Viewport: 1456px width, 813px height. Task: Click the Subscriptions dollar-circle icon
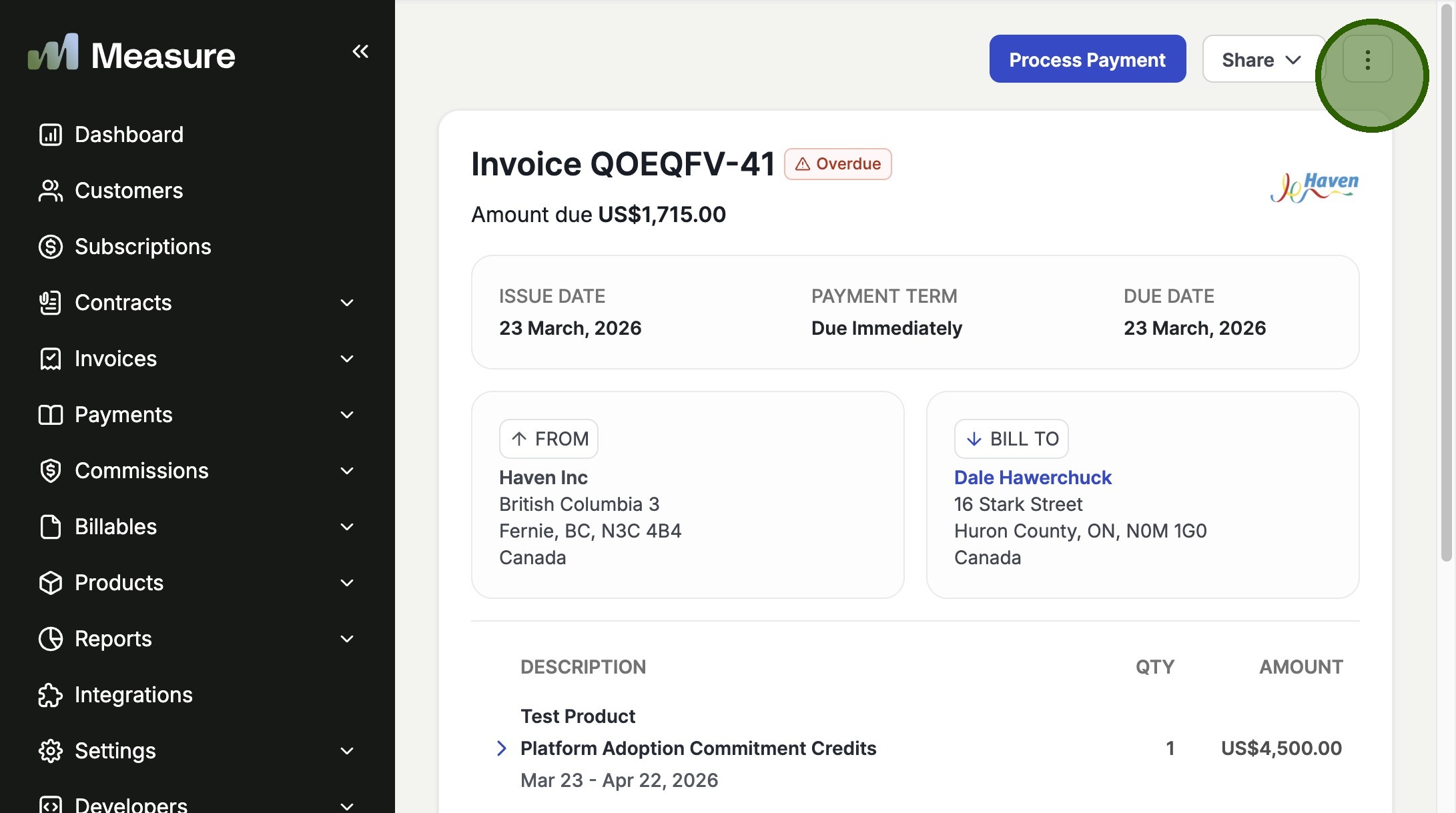click(x=50, y=247)
